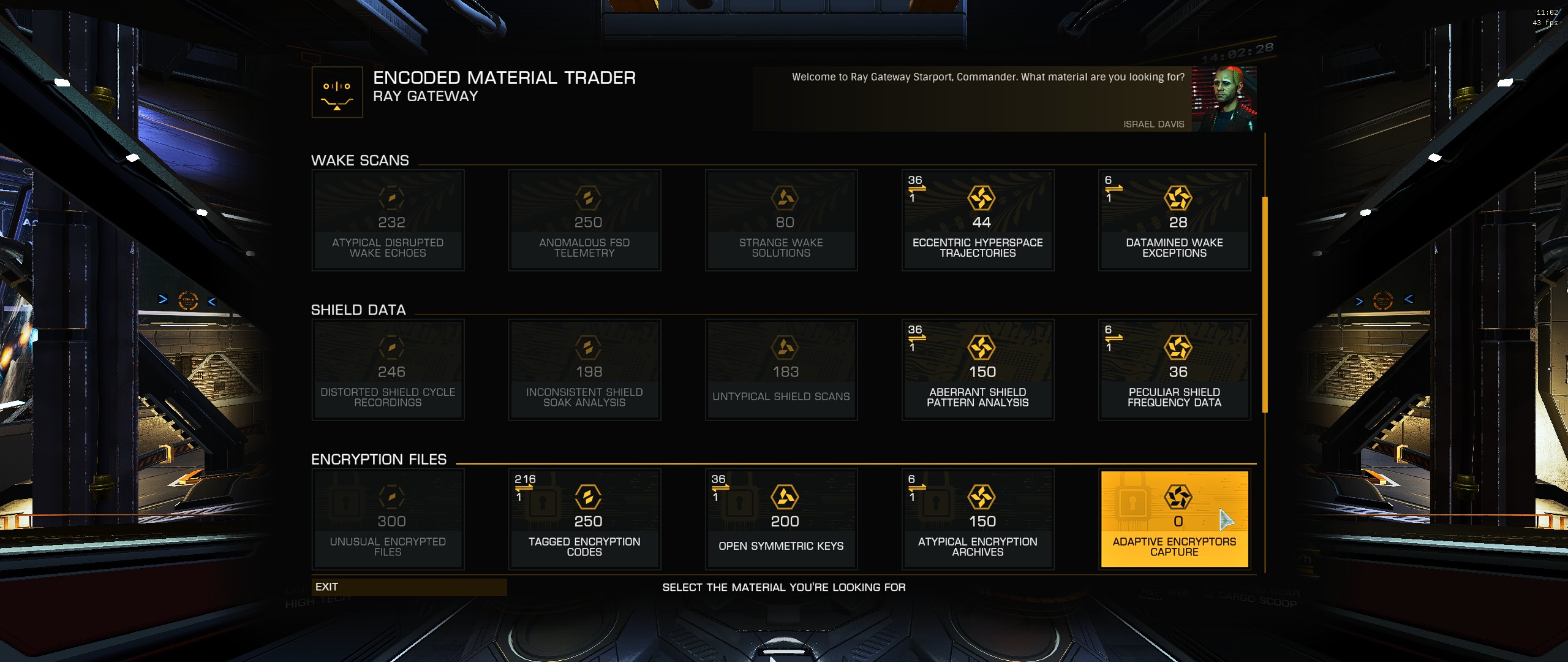The width and height of the screenshot is (1568, 662).
Task: Click trade ratio arrows on Tagged Encryption Codes
Action: (524, 488)
